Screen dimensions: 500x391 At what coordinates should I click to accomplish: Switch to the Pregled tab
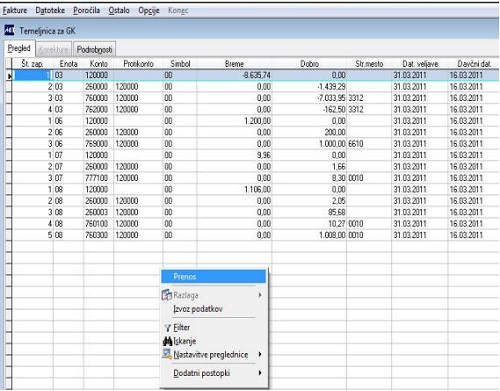(x=19, y=48)
